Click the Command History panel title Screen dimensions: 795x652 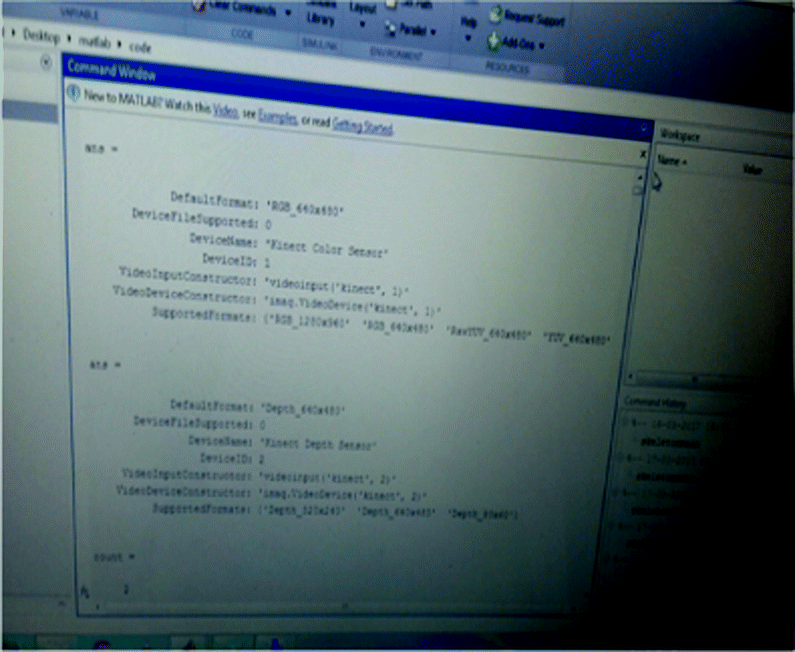click(x=655, y=403)
